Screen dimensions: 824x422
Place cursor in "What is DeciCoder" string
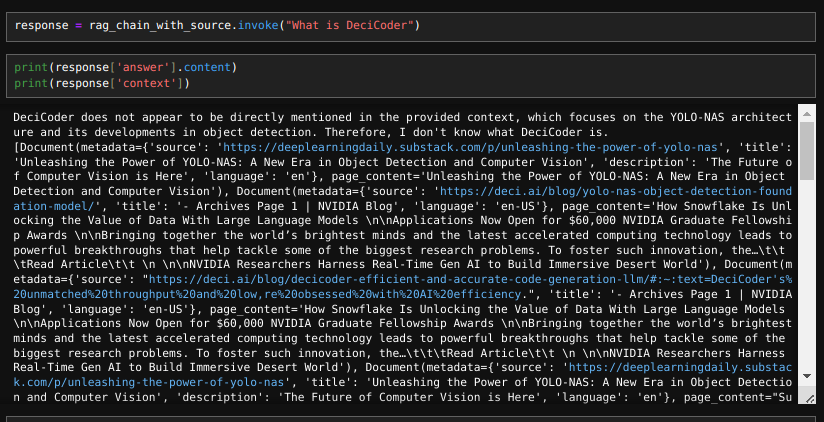[349, 25]
